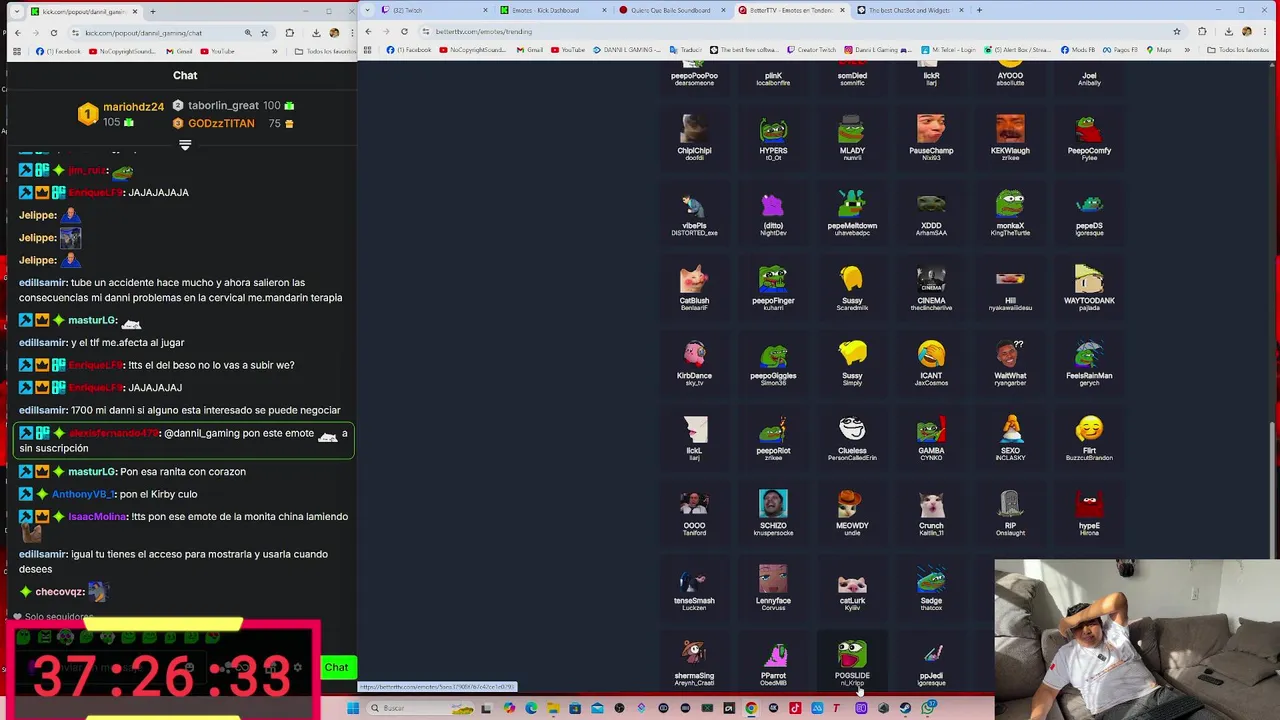Open the Gmail bookmark in BetterTTV window

(x=532, y=50)
